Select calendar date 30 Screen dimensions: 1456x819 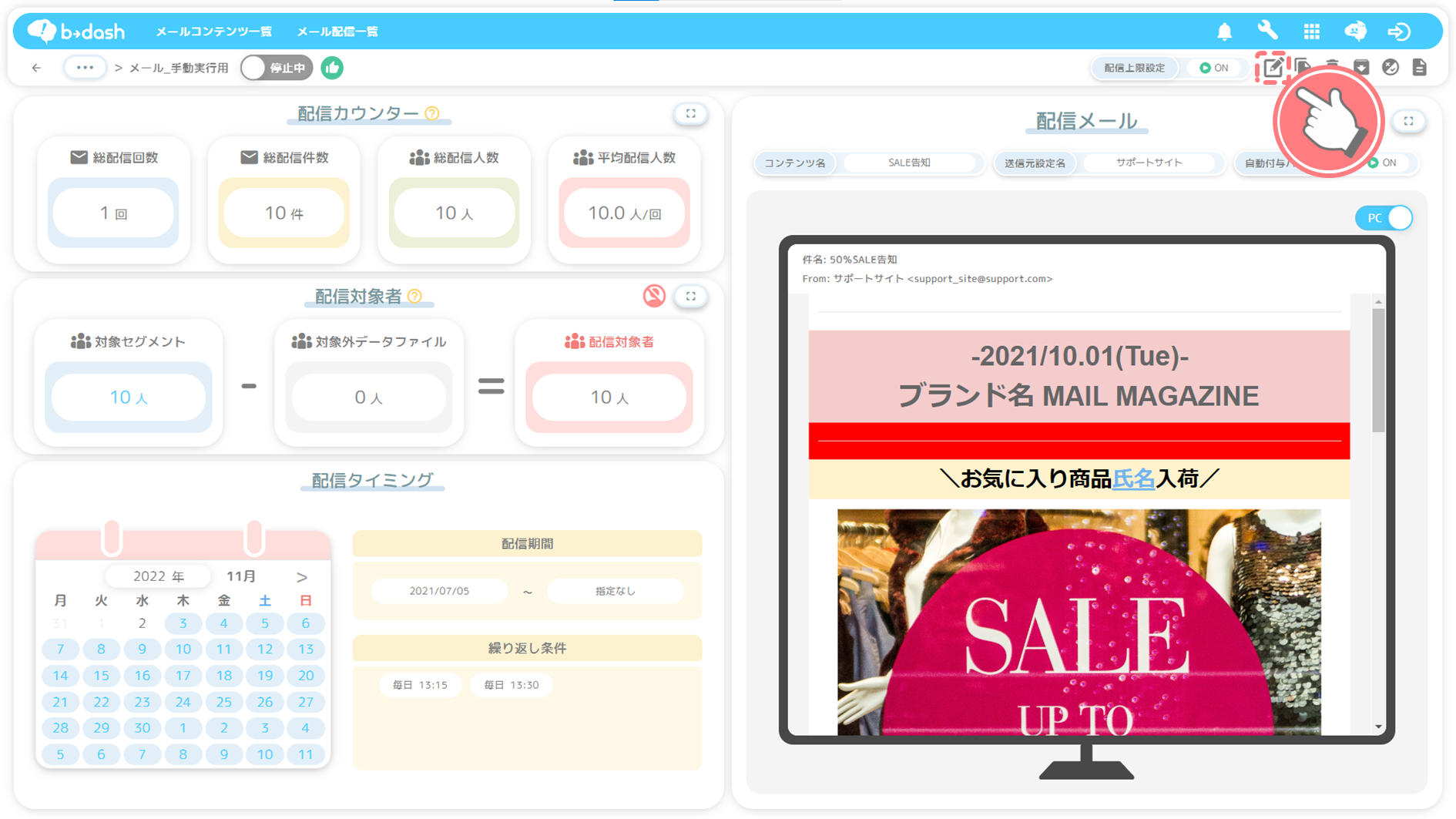coord(142,728)
